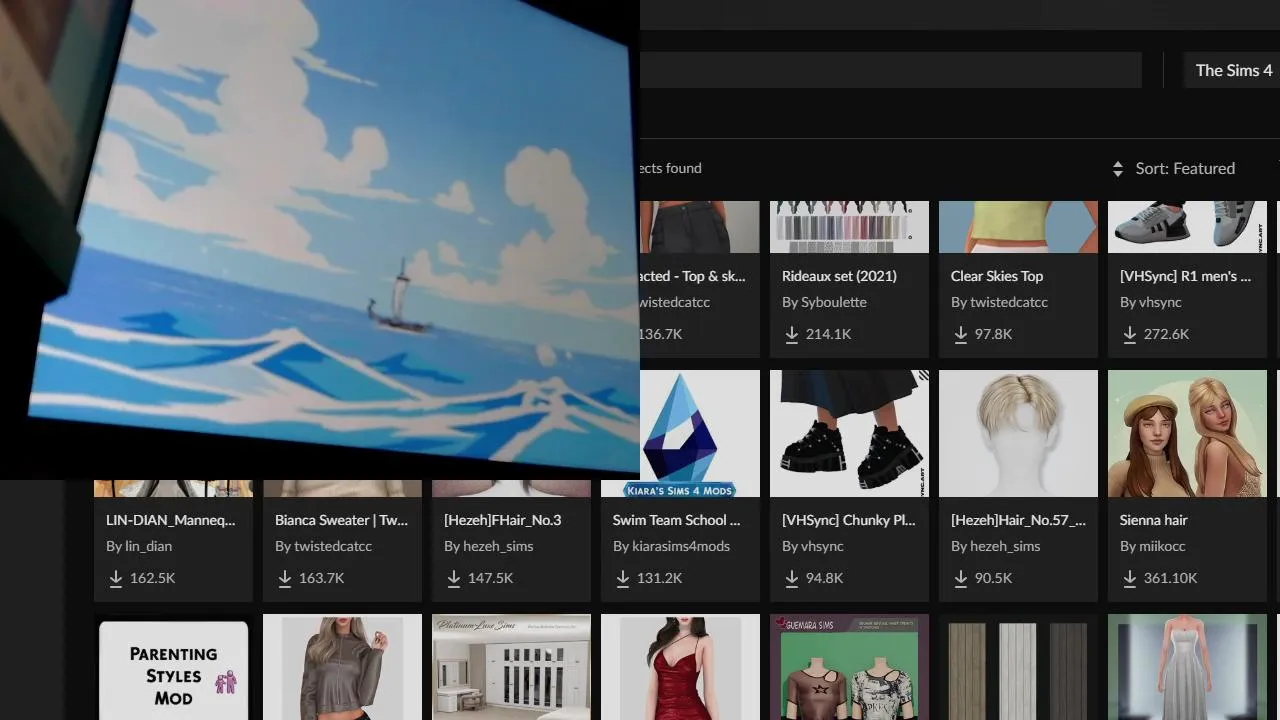Open Parenting Styles Mod thumbnail
1280x720 pixels.
[173, 667]
